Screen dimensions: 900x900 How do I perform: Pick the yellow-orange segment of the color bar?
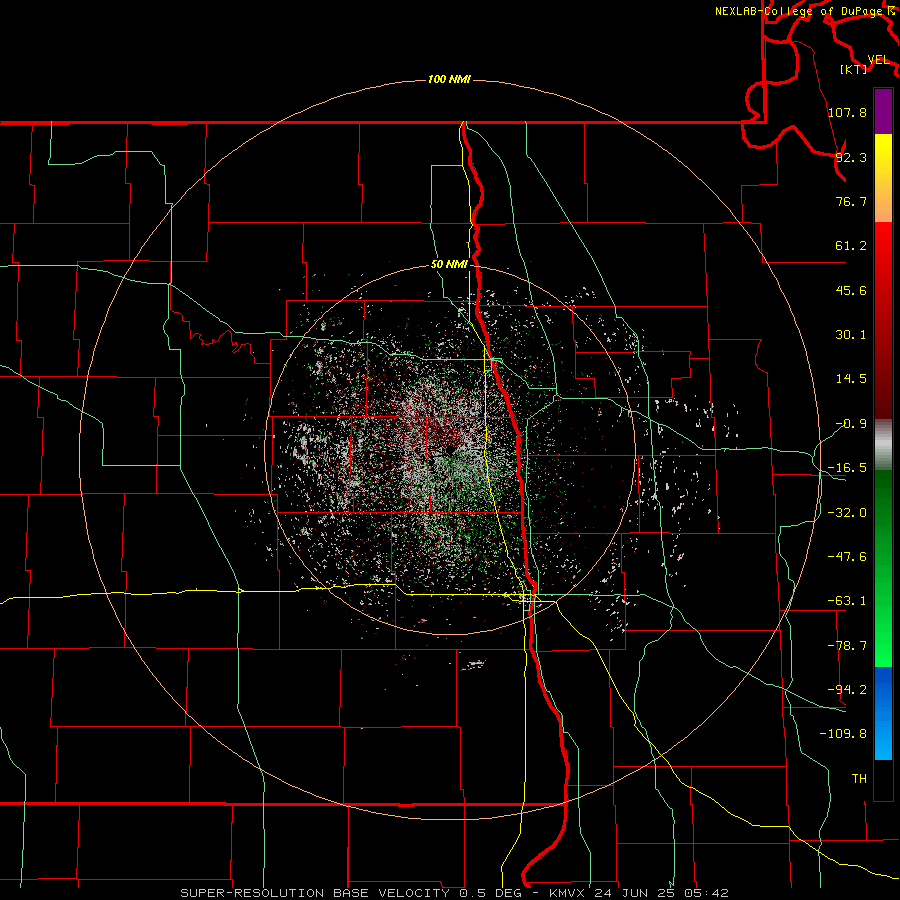tap(883, 178)
